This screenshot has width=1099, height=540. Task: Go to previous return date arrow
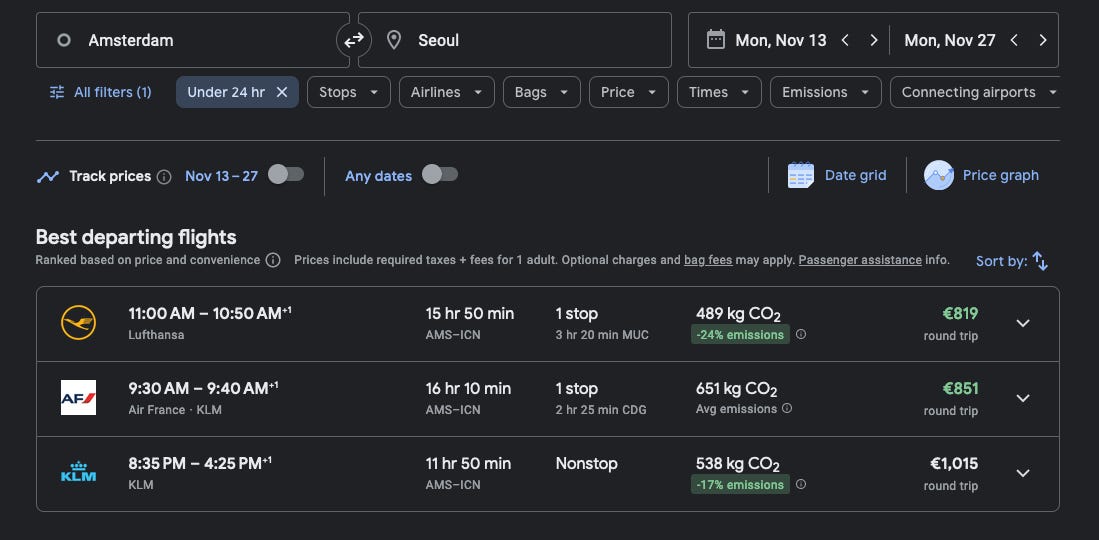click(x=1014, y=40)
